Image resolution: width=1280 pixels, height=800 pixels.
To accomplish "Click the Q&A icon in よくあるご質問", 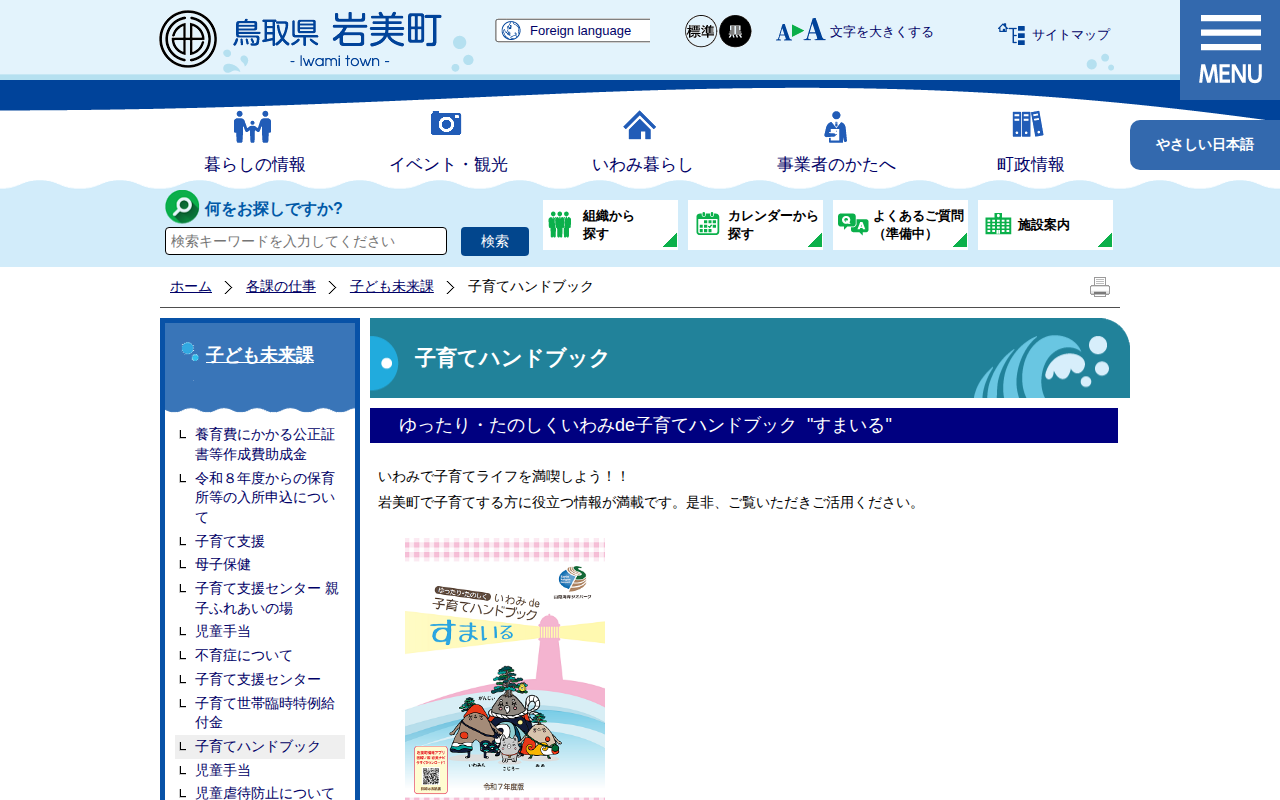I will (x=853, y=224).
